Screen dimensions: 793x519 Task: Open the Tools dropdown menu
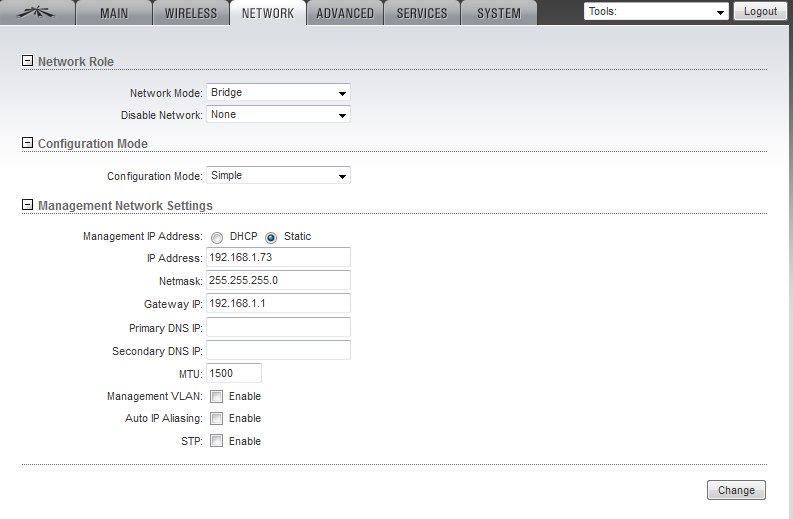(656, 11)
